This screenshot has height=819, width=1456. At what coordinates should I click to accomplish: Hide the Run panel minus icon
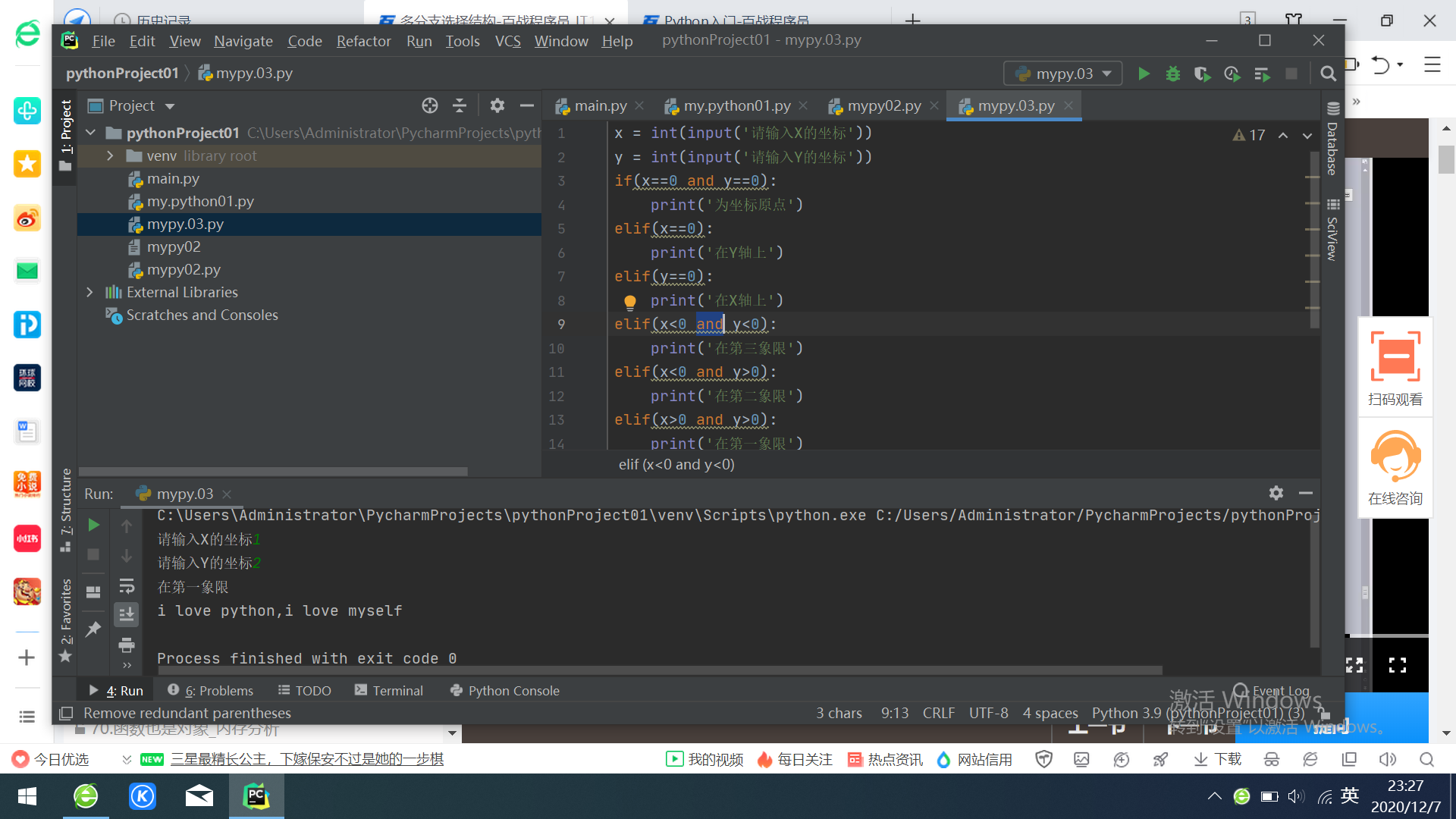coord(1306,493)
